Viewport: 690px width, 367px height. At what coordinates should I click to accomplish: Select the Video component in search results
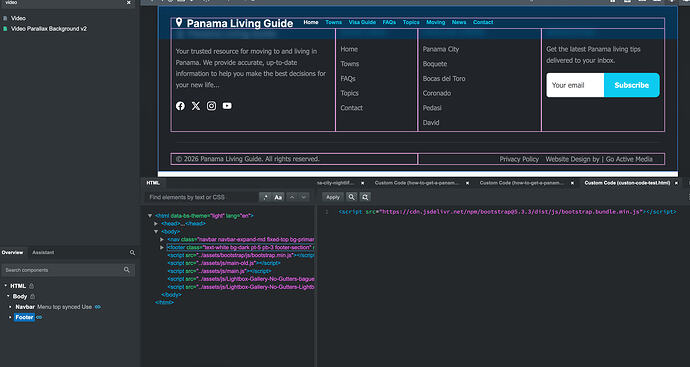[18, 18]
